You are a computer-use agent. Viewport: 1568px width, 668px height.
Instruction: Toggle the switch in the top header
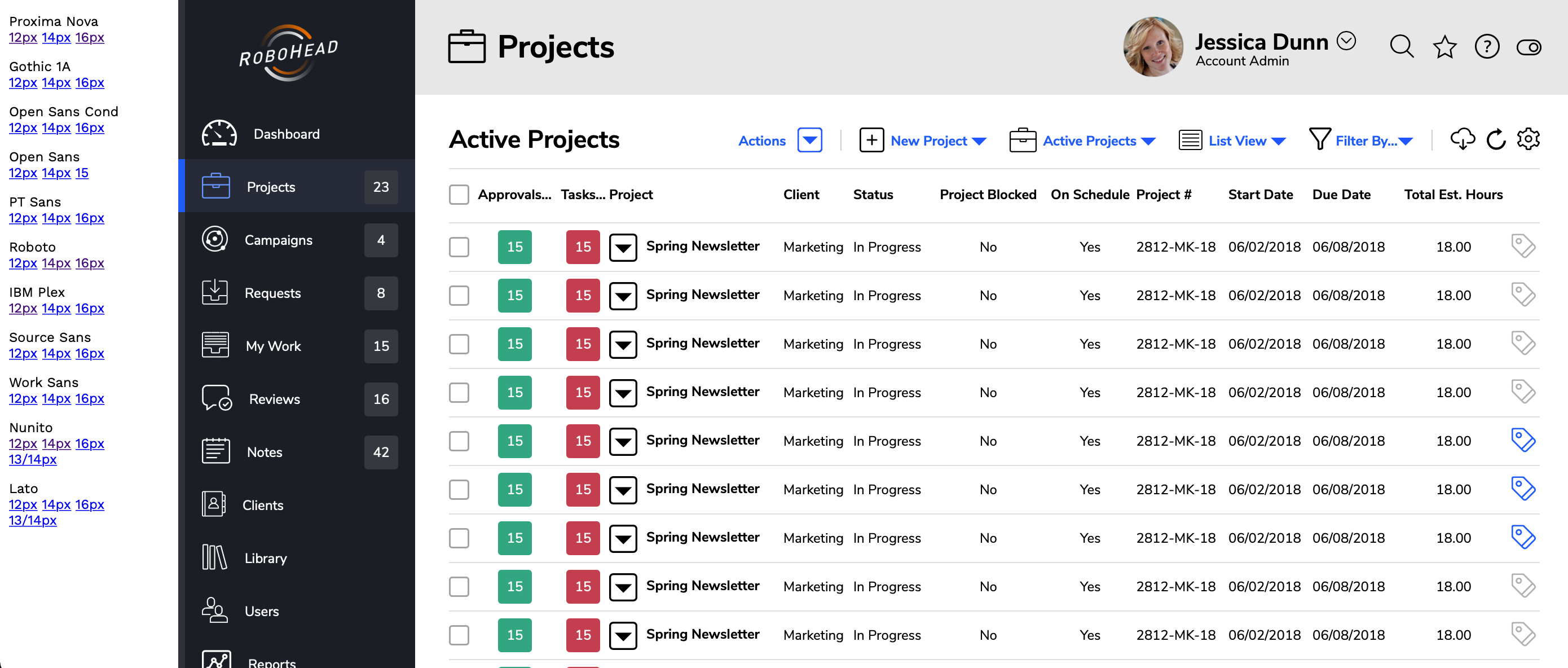click(x=1528, y=46)
